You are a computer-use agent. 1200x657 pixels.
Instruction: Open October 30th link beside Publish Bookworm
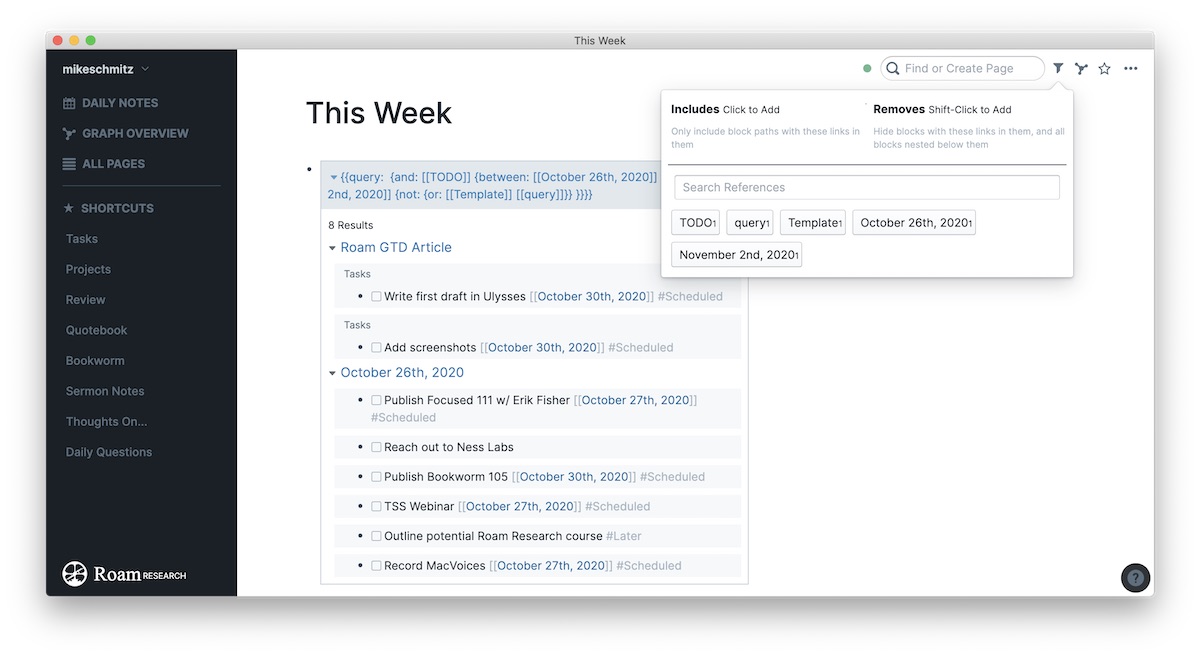(x=574, y=477)
